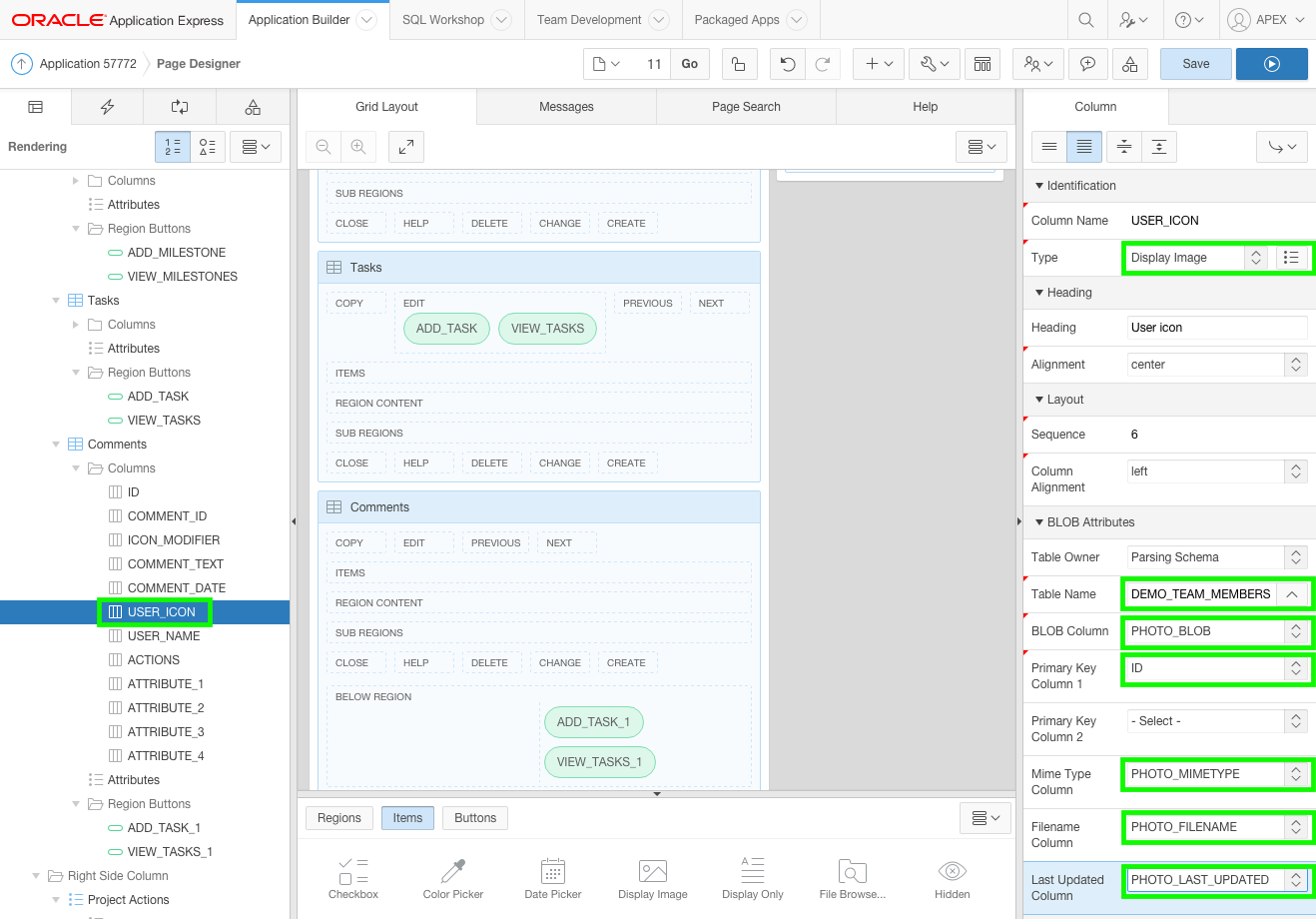Select the Display Image item in gallery
1316x919 pixels.
tap(653, 878)
